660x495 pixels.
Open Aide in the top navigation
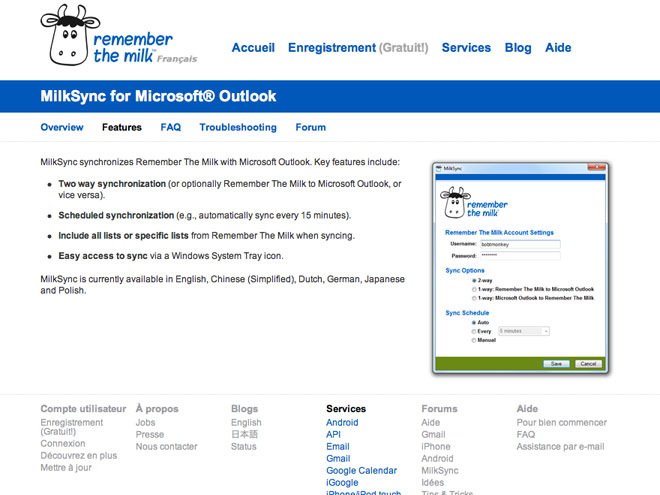pyautogui.click(x=558, y=48)
